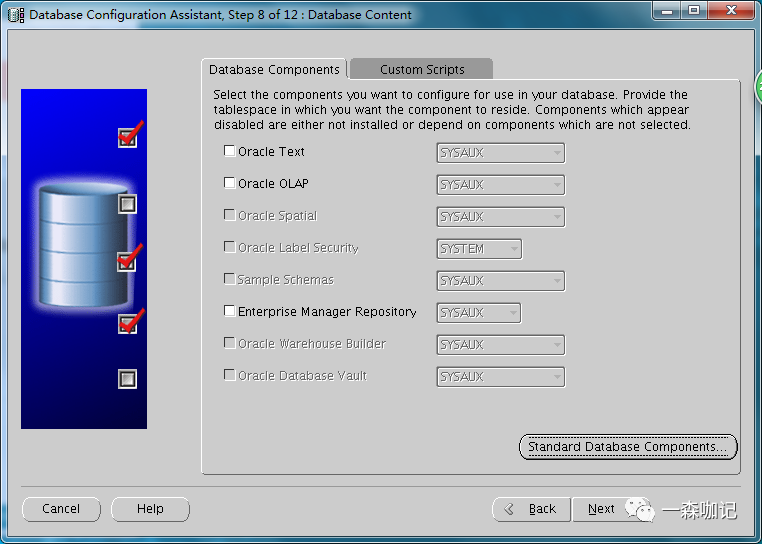
Task: Open the Help button
Action: (150, 509)
